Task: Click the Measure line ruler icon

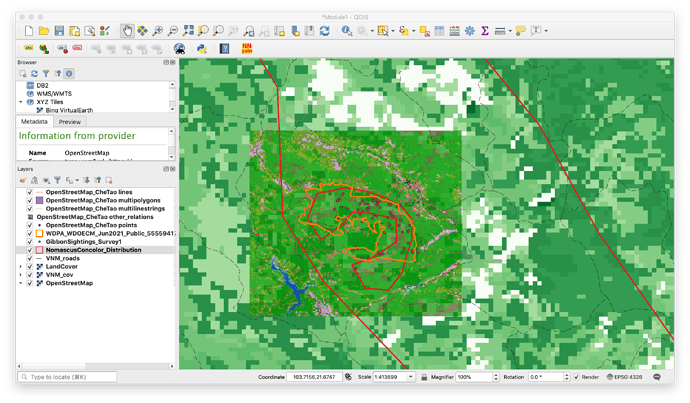Action: pos(499,31)
